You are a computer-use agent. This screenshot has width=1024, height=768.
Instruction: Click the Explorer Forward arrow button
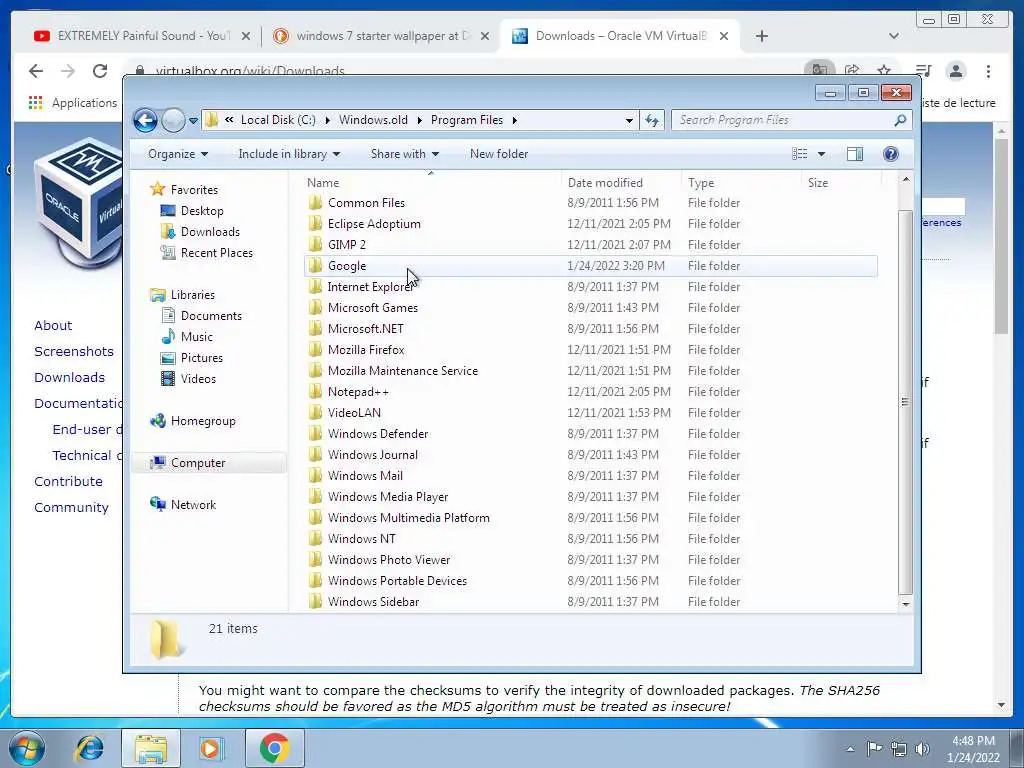173,120
